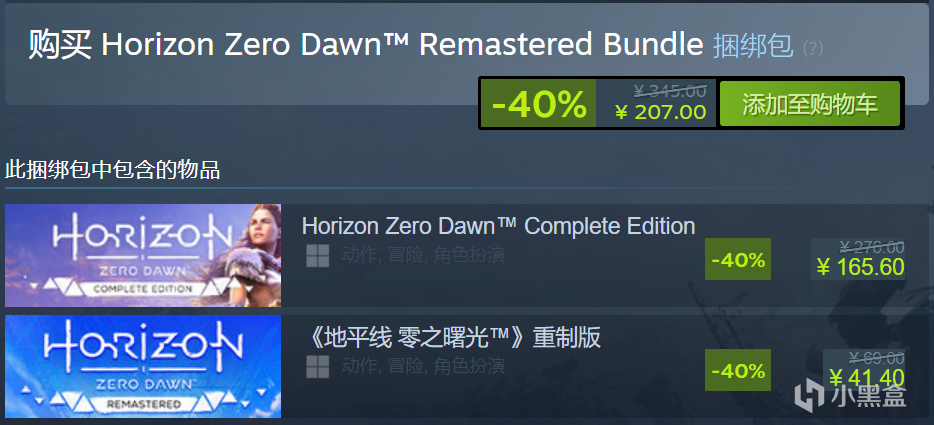Click the -40% badge for 重制版
Screen dimensions: 934x425
point(737,370)
